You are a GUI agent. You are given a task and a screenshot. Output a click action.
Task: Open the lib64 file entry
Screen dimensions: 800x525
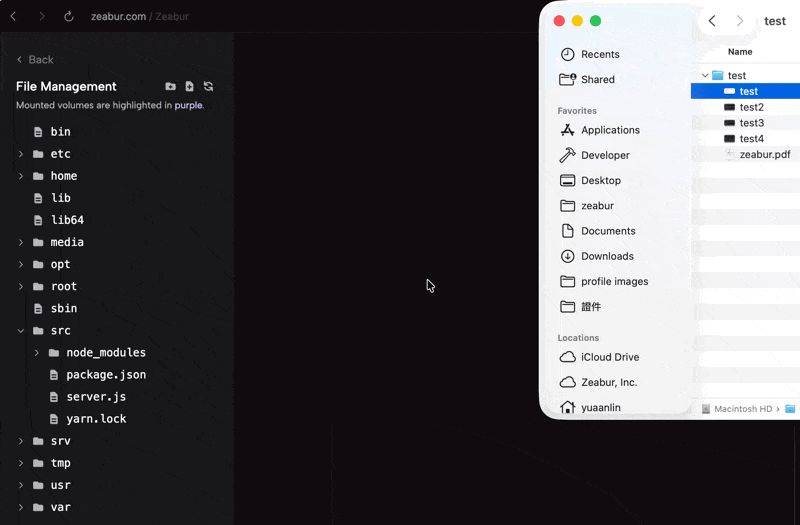(67, 220)
